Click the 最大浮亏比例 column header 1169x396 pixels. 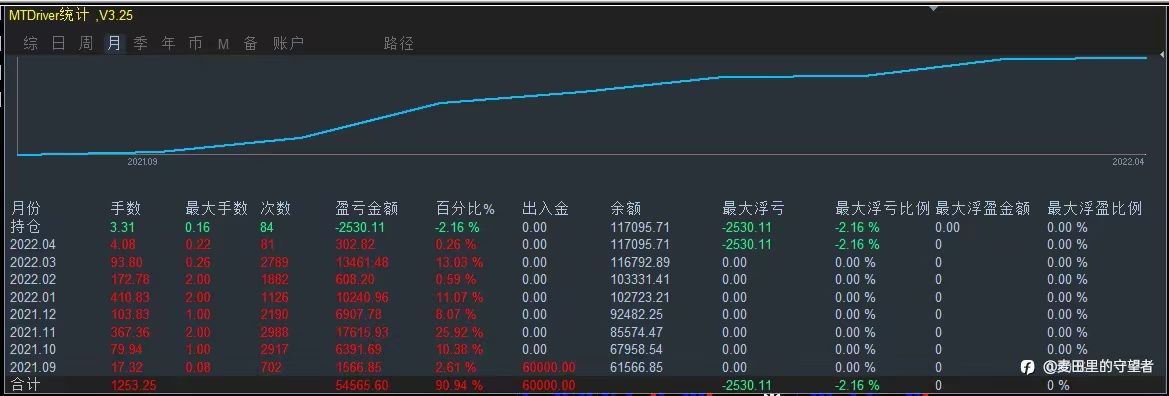[883, 209]
